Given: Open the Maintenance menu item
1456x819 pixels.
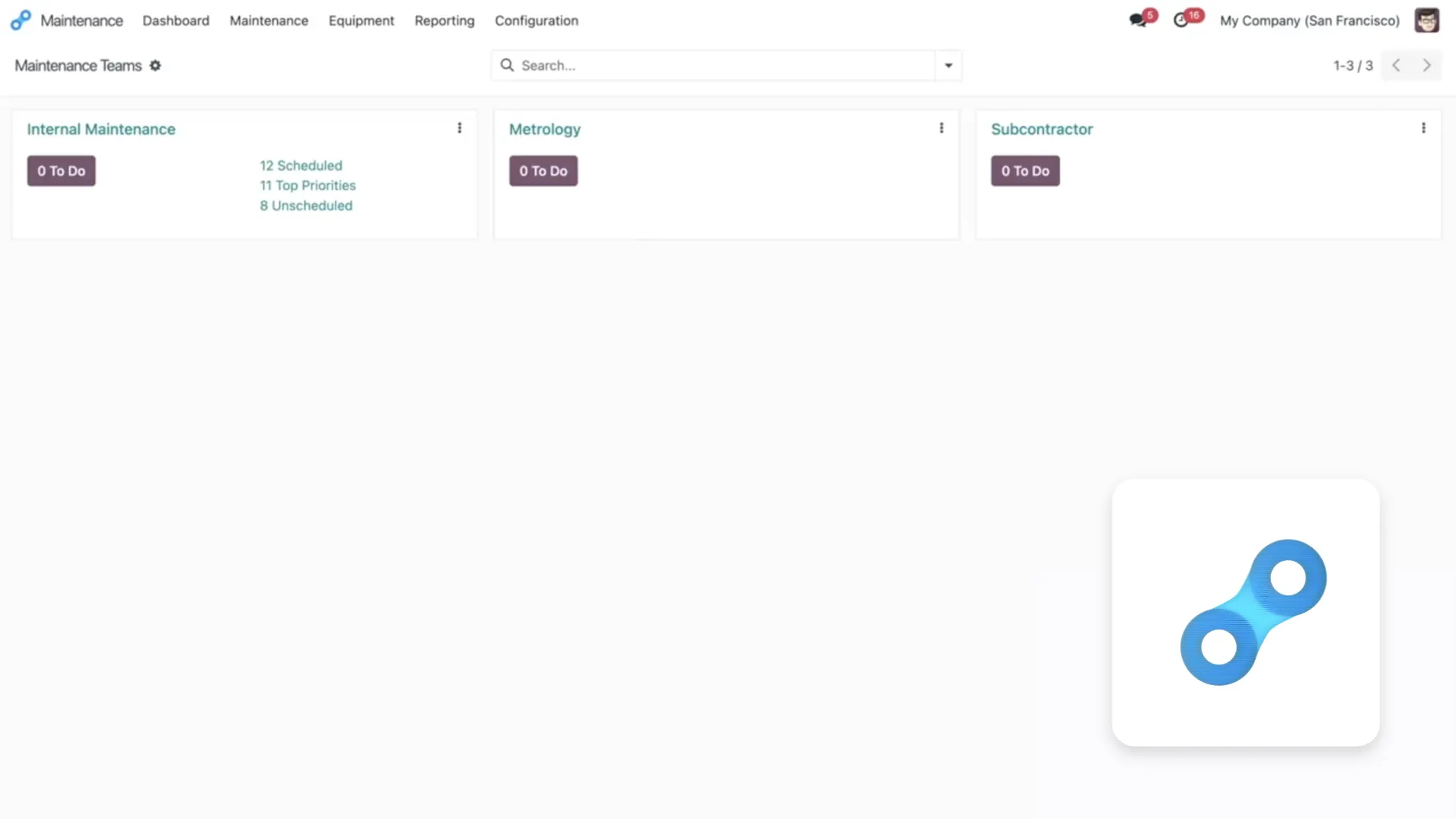Looking at the screenshot, I should click(269, 21).
